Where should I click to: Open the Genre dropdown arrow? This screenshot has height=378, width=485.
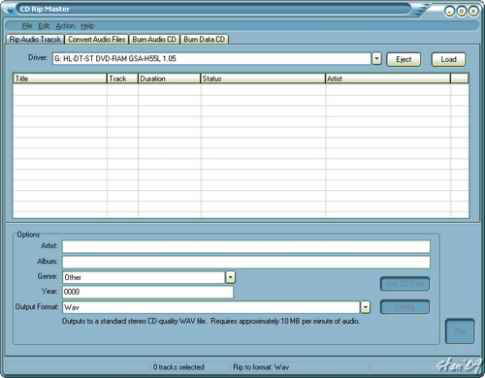[x=230, y=277]
